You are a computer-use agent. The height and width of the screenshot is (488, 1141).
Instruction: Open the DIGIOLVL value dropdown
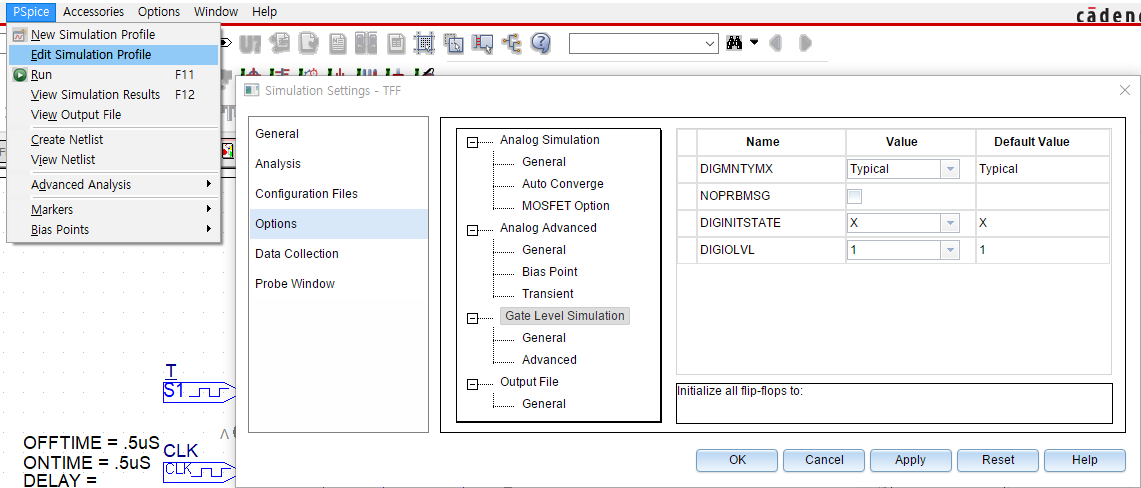(950, 250)
